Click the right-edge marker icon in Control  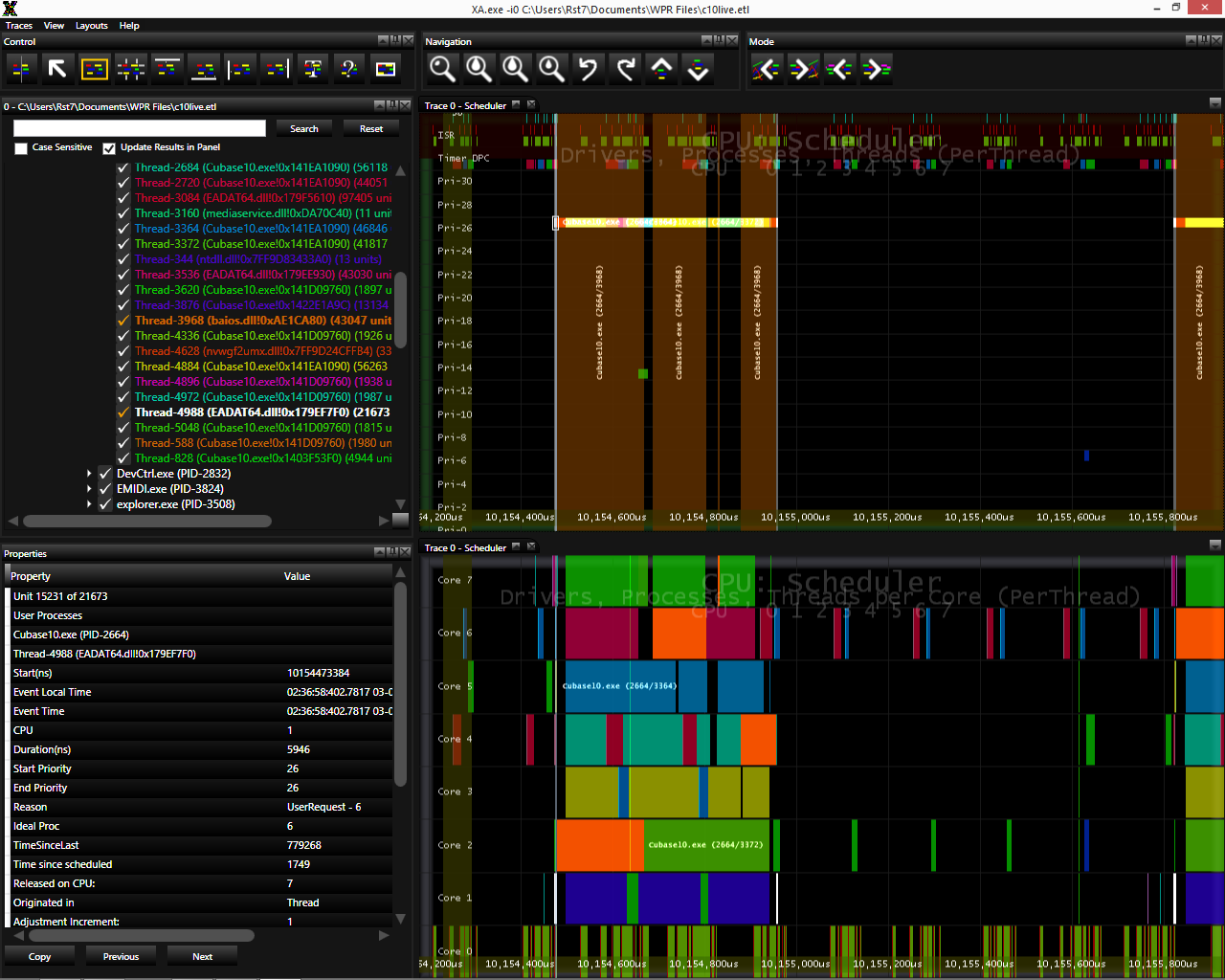tap(276, 69)
